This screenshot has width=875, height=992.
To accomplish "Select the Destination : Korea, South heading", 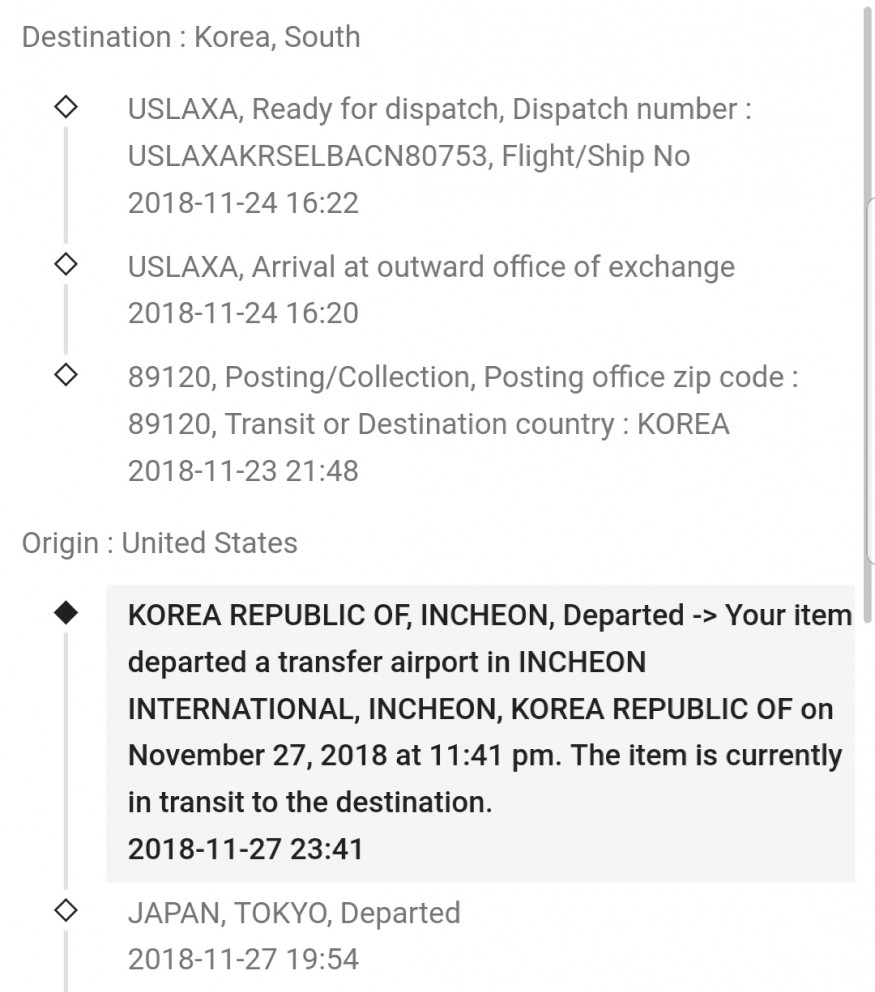I will coord(191,37).
